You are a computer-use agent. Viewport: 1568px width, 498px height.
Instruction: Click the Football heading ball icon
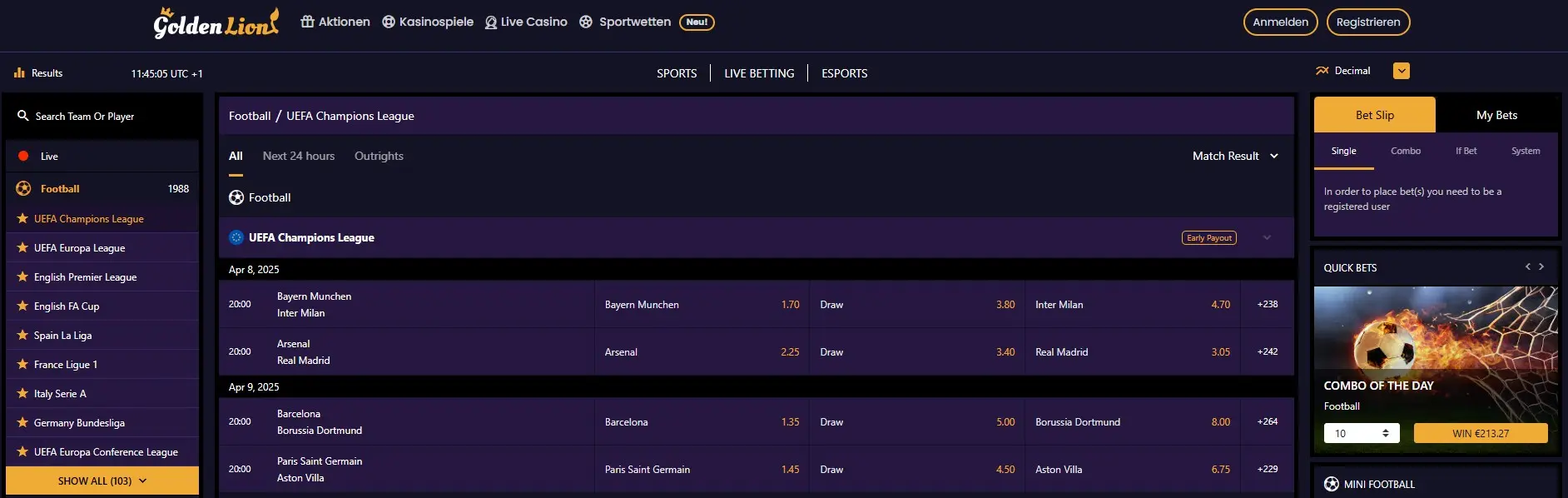[236, 197]
